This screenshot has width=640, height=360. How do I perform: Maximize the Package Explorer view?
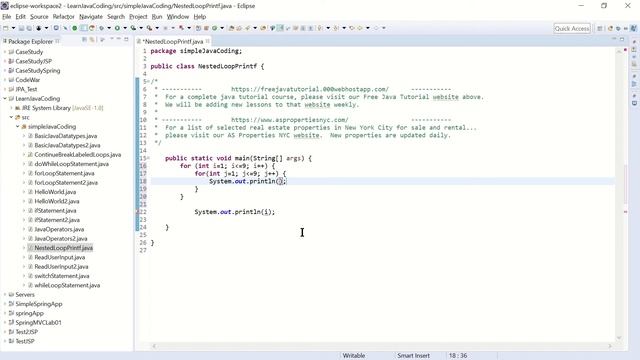(x=126, y=39)
